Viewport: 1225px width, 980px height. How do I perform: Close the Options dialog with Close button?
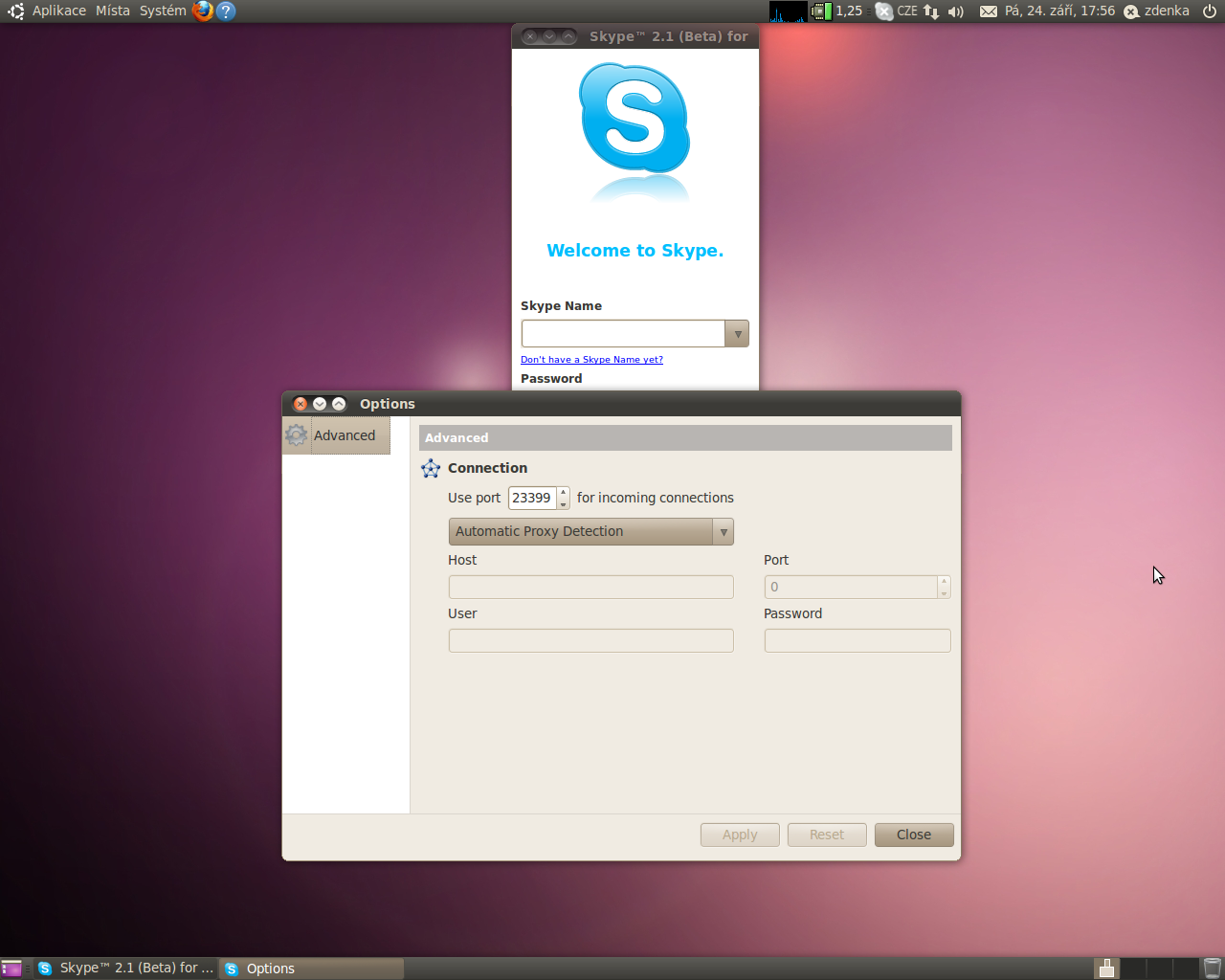point(914,835)
